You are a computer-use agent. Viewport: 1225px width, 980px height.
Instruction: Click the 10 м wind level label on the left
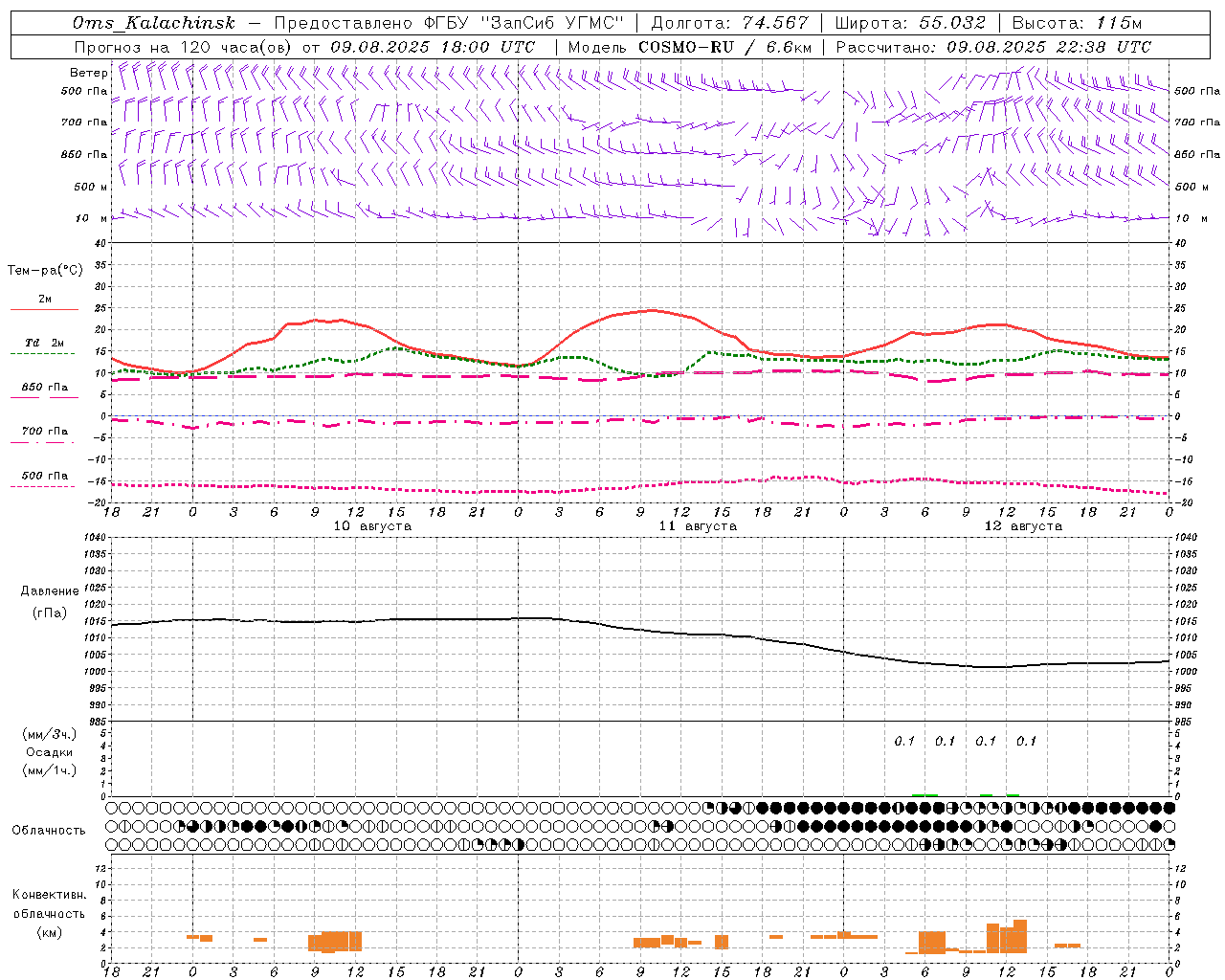coord(91,218)
